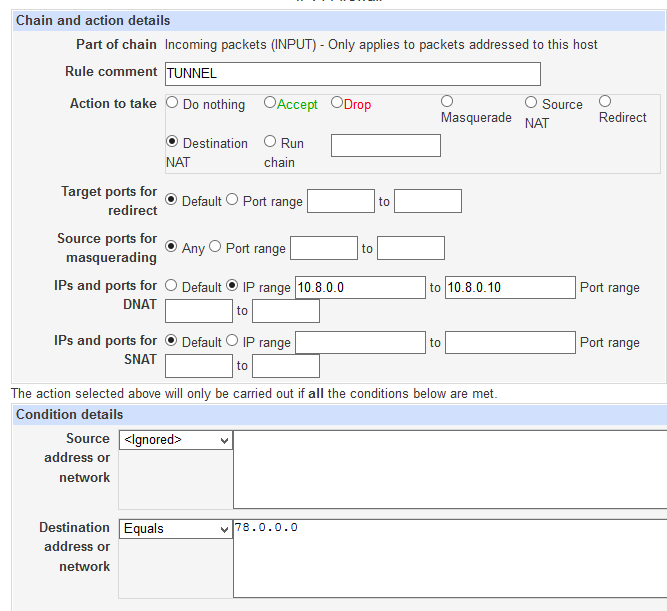The image size is (667, 611).
Task: Choose the Redirect action radio button
Action: point(605,101)
